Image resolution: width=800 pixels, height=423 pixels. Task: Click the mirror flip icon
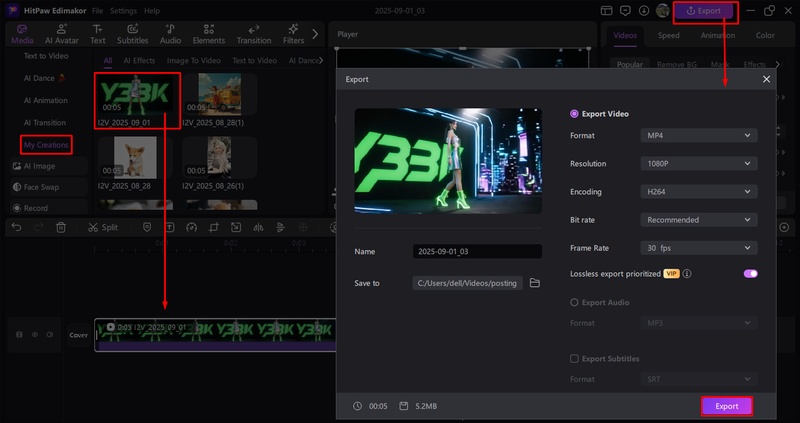coord(258,227)
